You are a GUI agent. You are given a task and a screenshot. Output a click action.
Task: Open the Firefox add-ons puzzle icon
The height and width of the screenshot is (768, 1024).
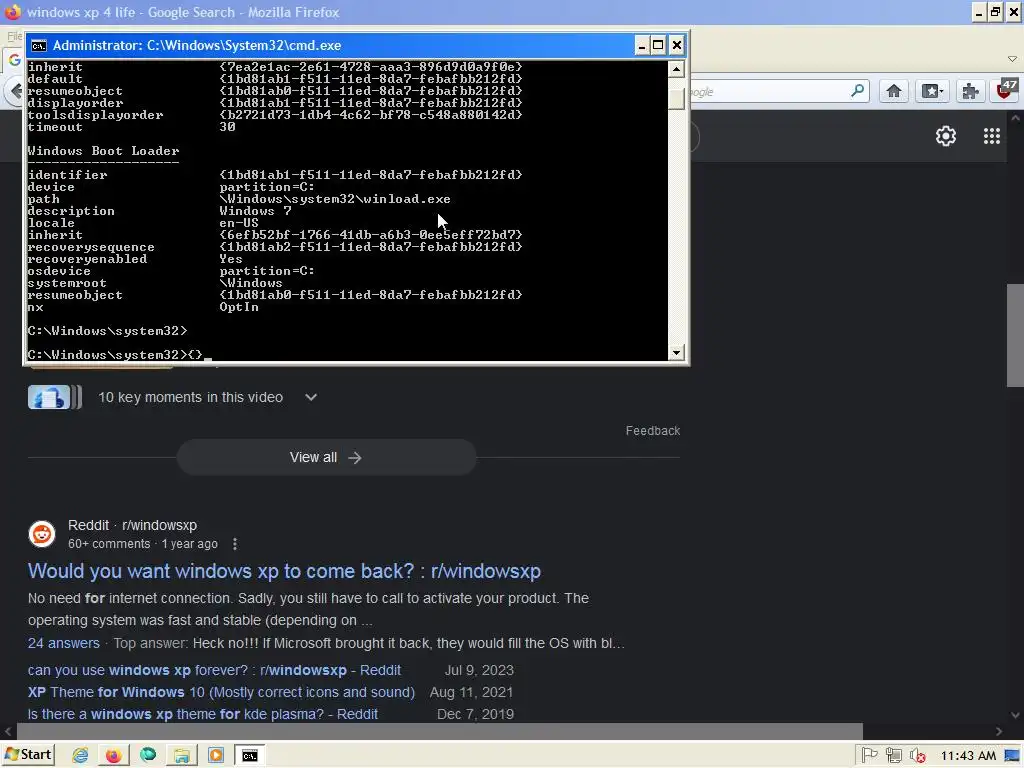(x=970, y=91)
